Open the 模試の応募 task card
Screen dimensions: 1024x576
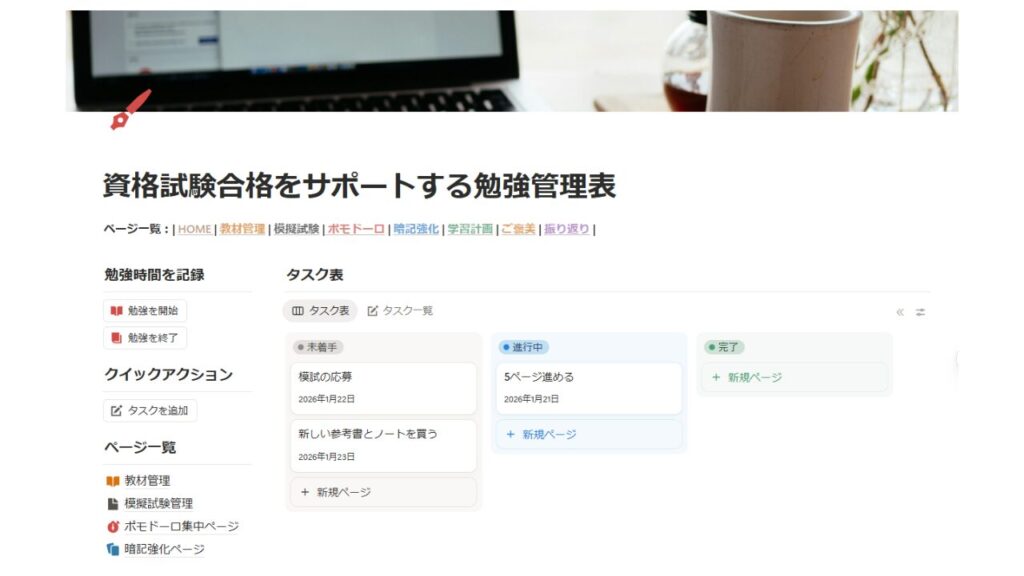pos(382,387)
